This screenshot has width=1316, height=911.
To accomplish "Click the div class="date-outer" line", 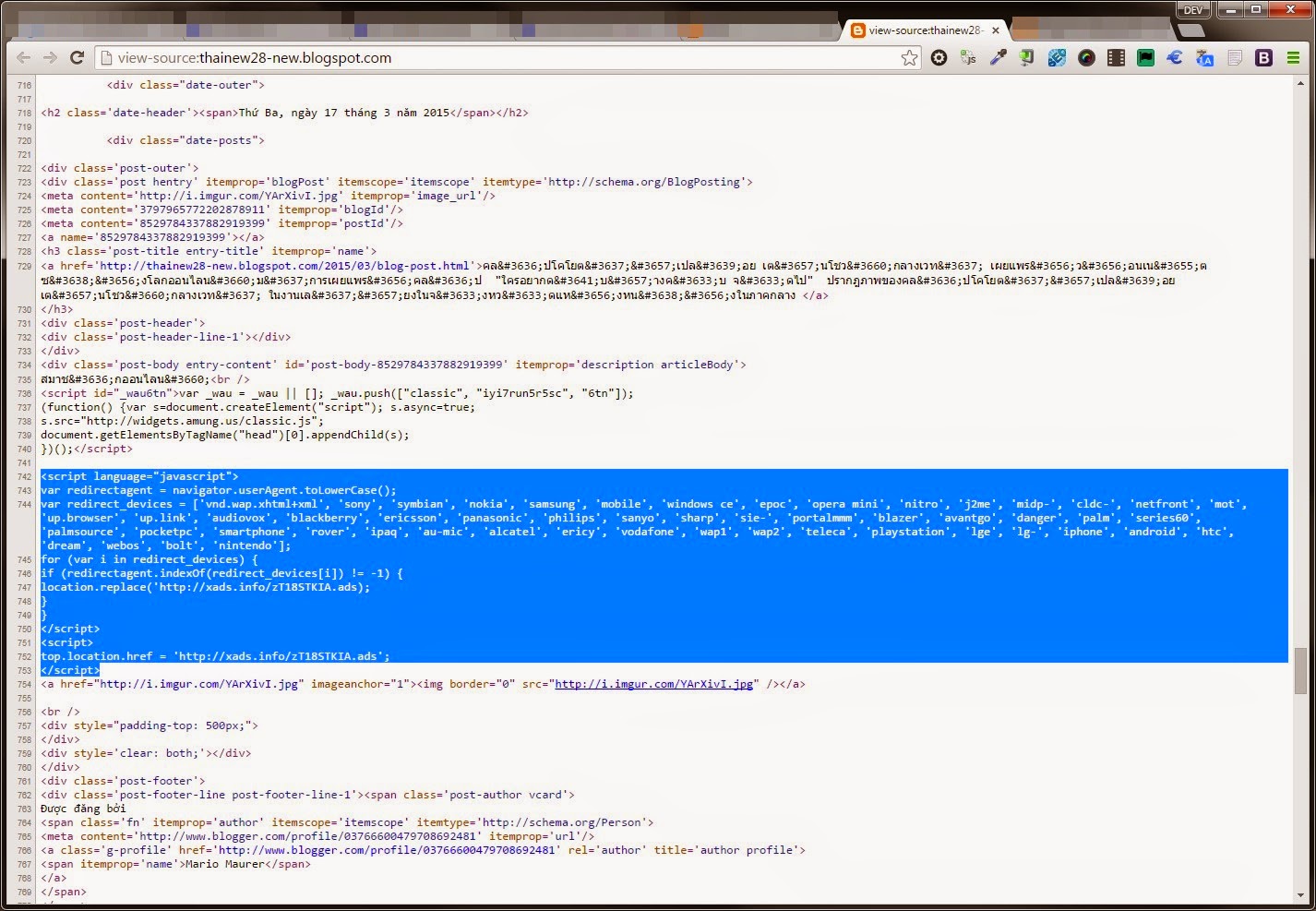I will point(185,85).
